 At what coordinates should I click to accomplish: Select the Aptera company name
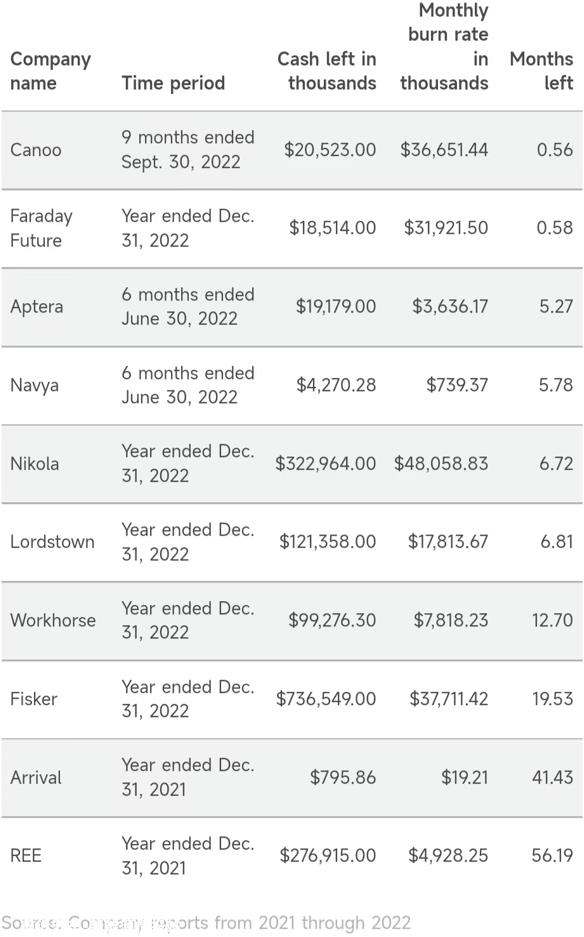pos(36,307)
